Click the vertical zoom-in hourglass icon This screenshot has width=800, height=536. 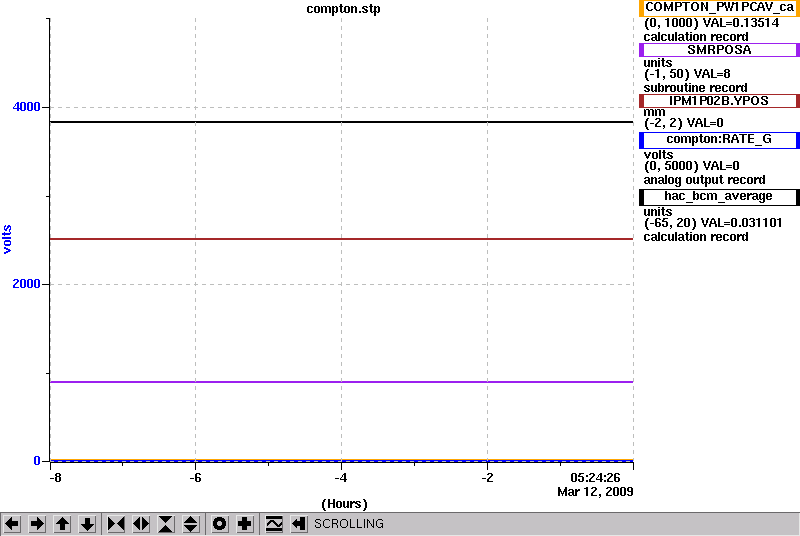click(x=166, y=524)
